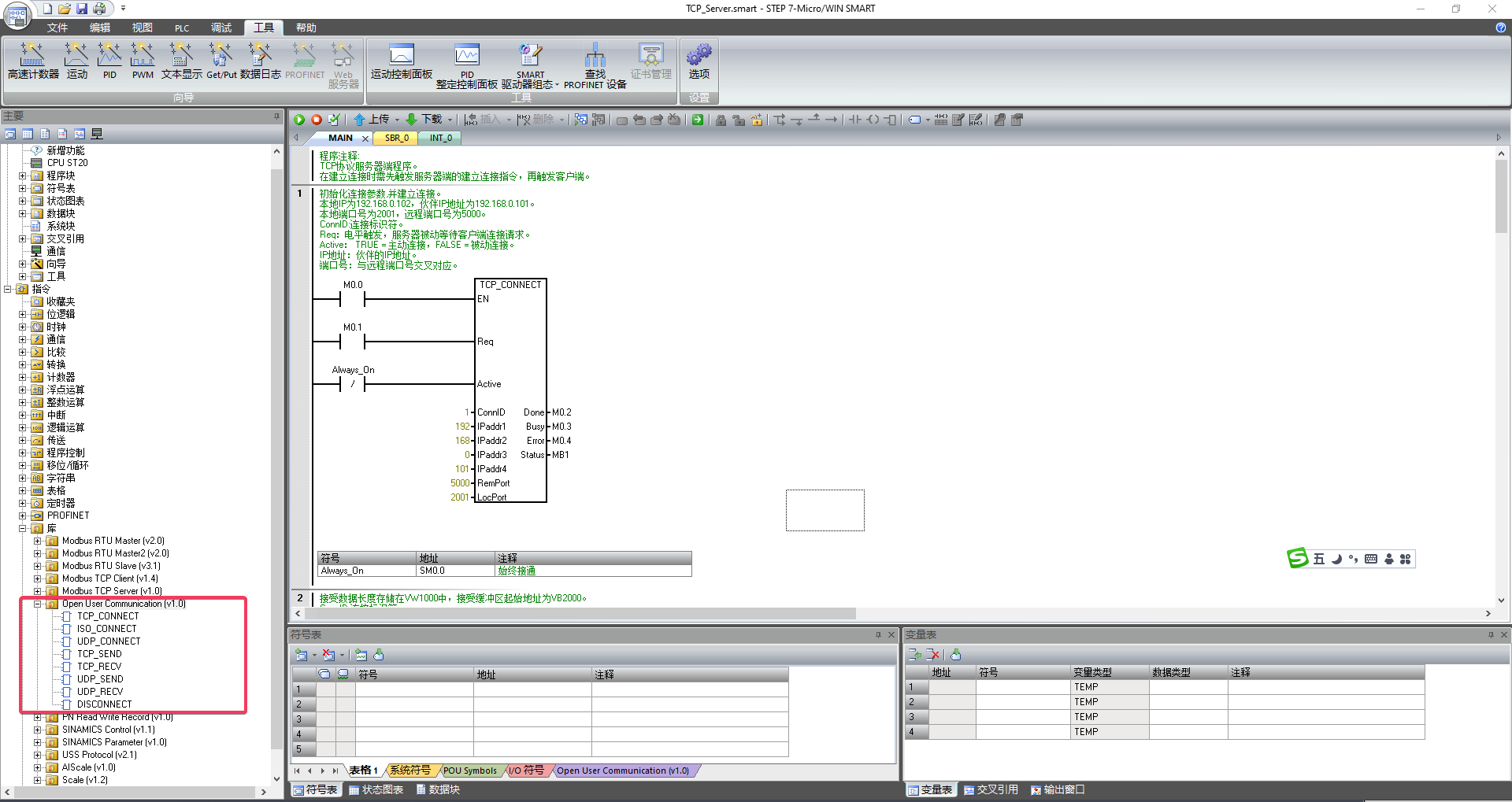Select TCP_SEND instruction in tree
Image resolution: width=1512 pixels, height=802 pixels.
click(x=99, y=654)
